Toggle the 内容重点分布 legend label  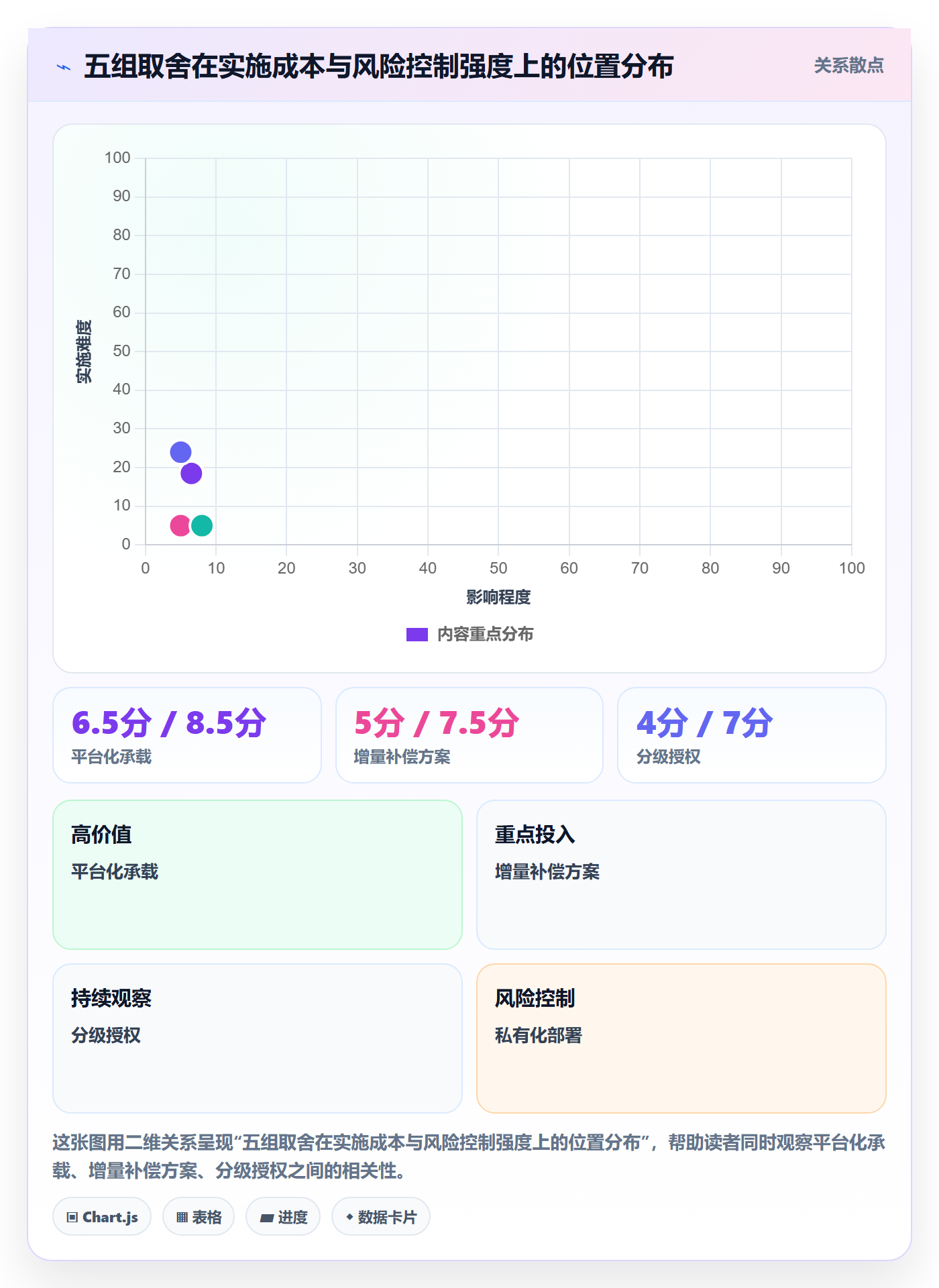pos(486,635)
